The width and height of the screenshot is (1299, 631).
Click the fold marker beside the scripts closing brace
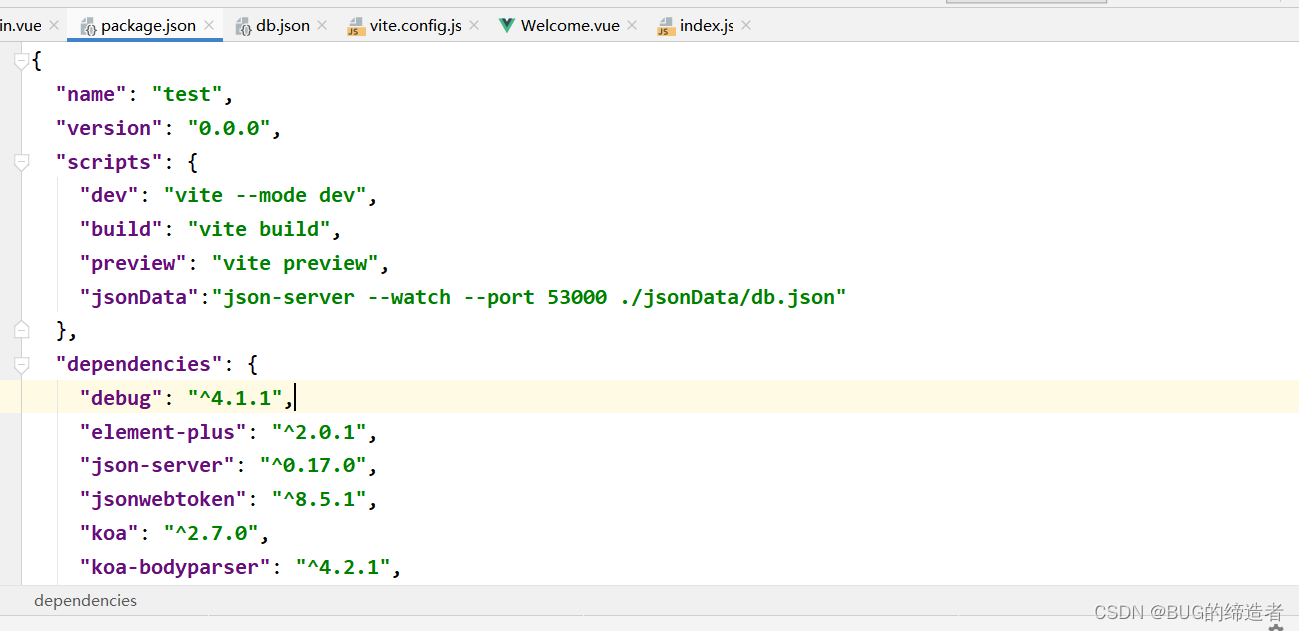click(x=21, y=329)
